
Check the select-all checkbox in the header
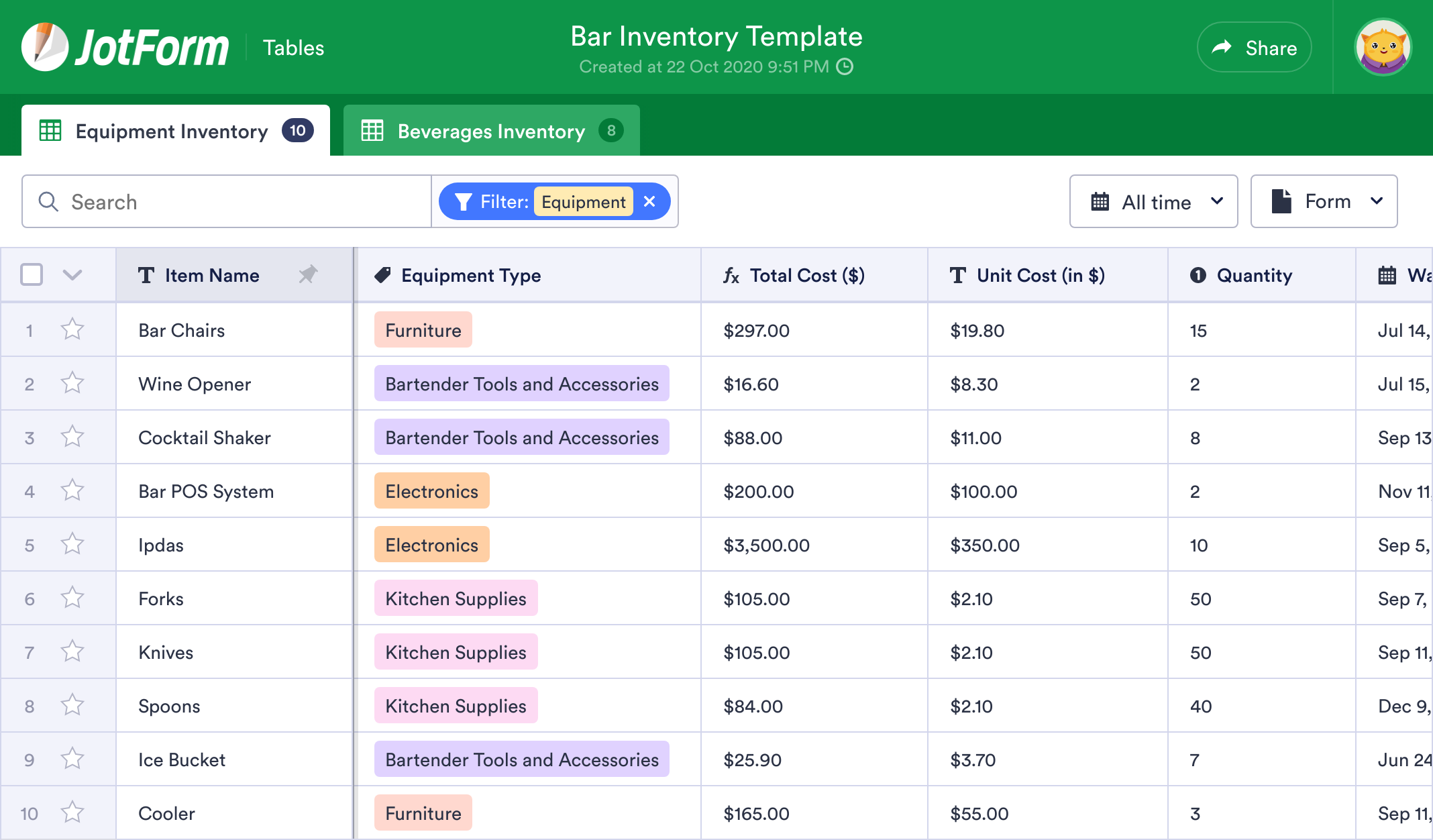tap(31, 274)
